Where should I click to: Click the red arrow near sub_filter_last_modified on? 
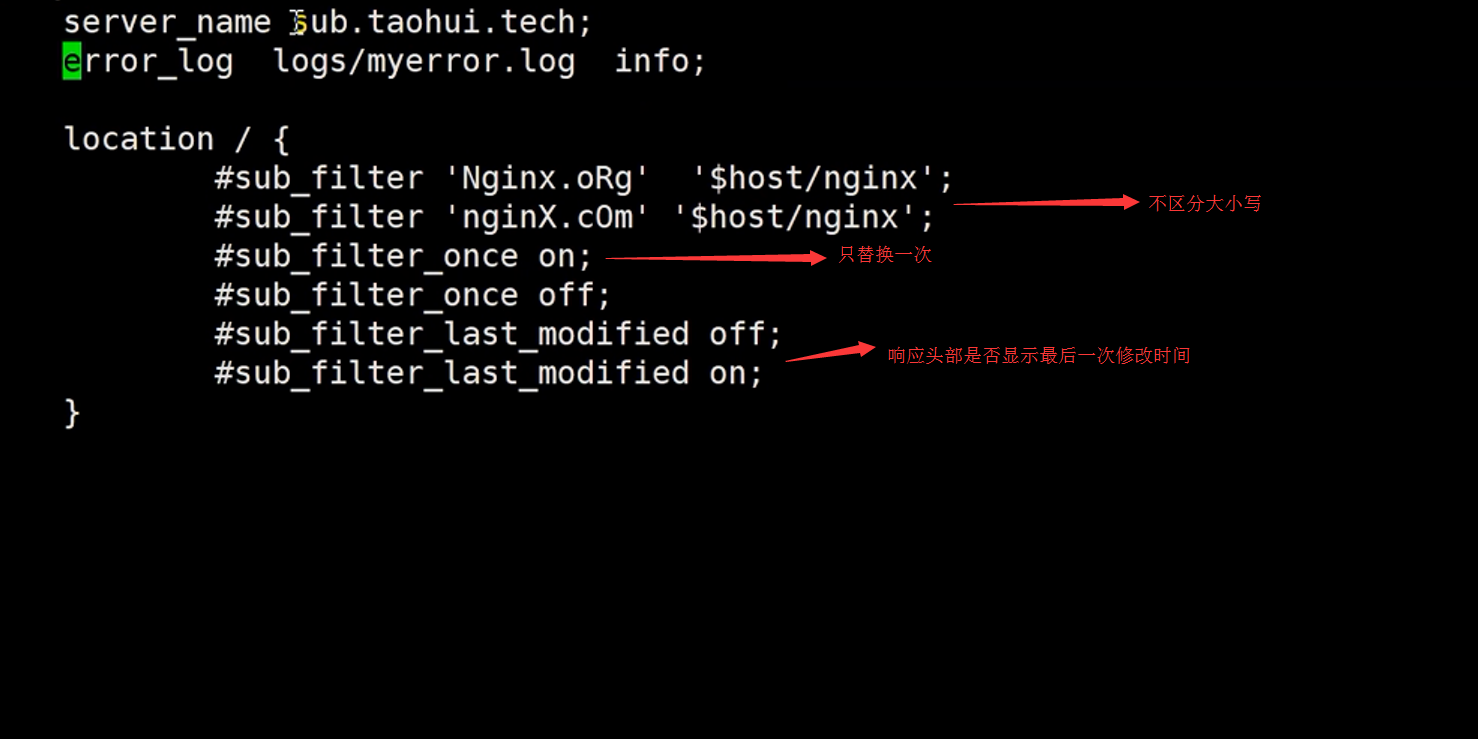coord(830,351)
